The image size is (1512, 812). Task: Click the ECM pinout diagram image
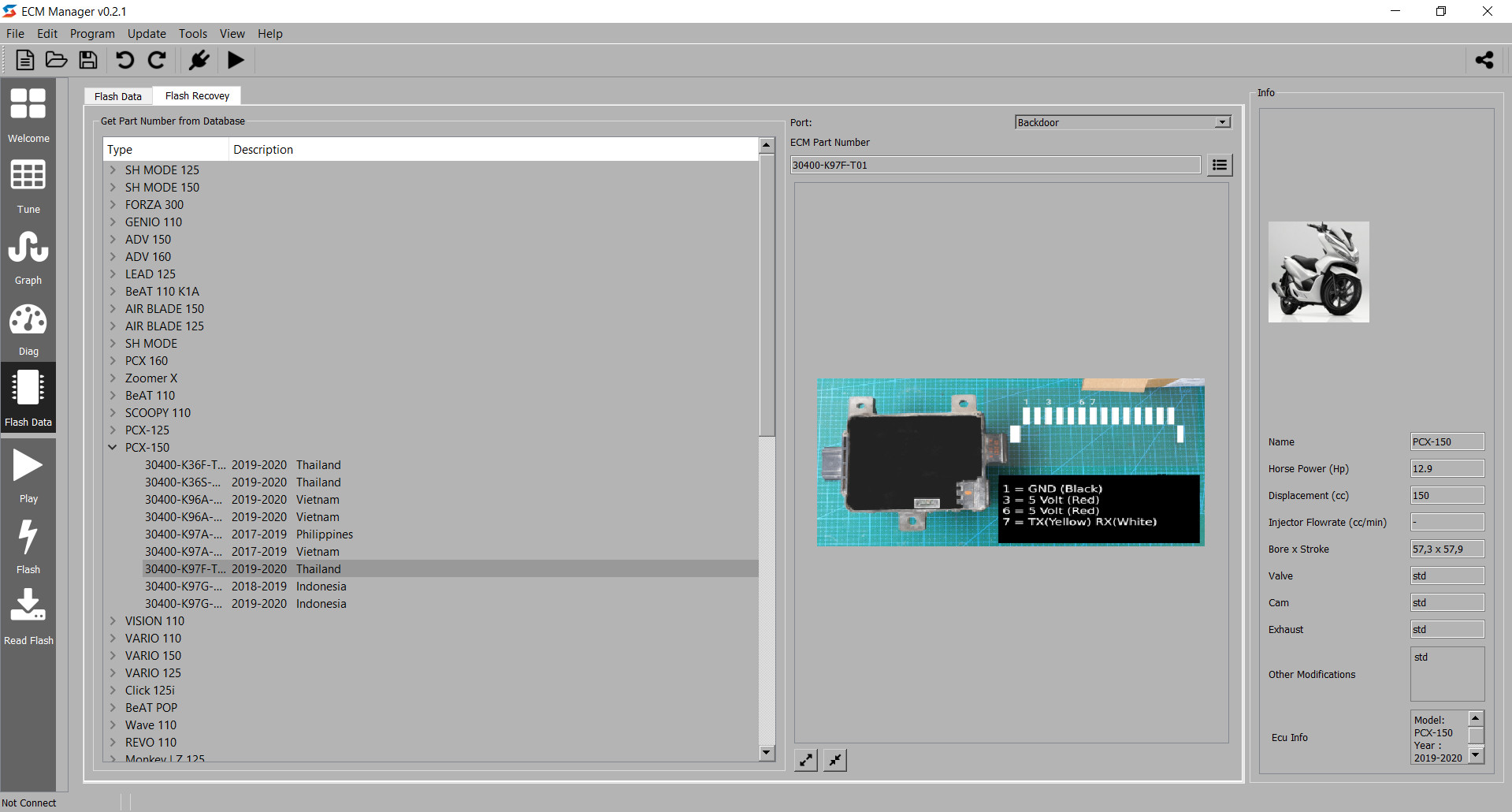[1011, 462]
